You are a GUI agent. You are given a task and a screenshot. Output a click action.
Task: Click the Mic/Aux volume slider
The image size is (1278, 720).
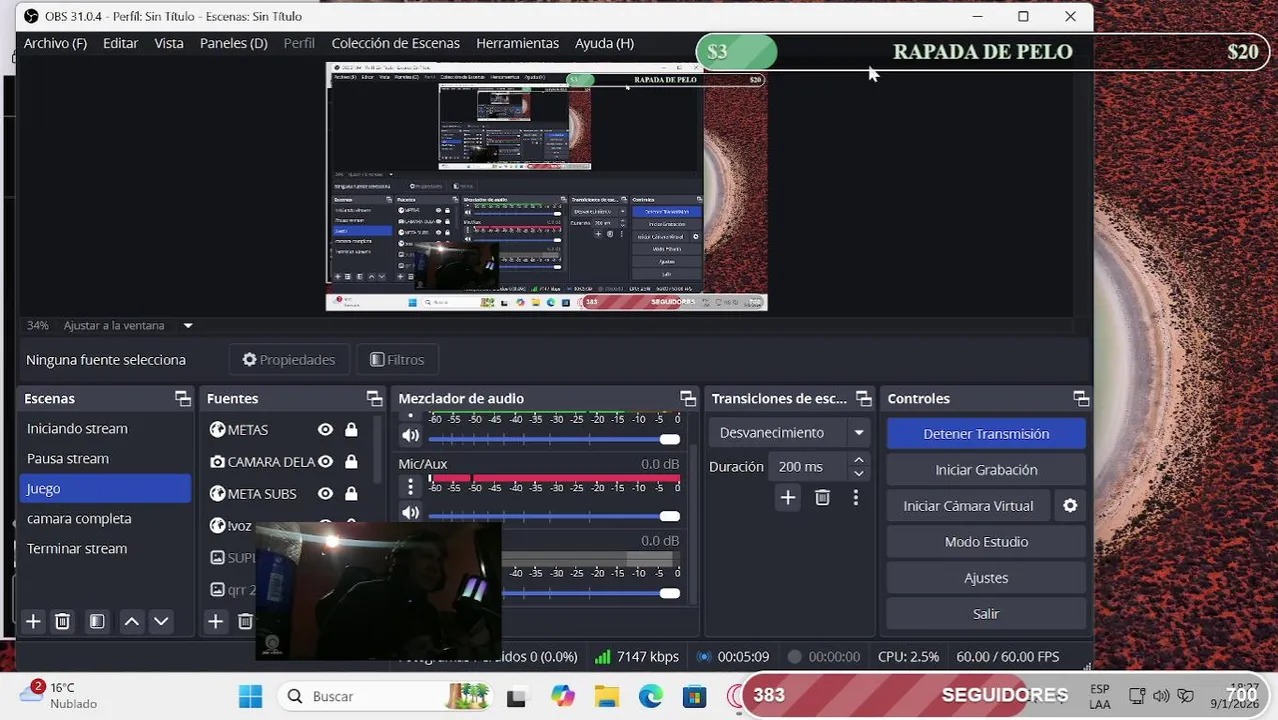[555, 516]
